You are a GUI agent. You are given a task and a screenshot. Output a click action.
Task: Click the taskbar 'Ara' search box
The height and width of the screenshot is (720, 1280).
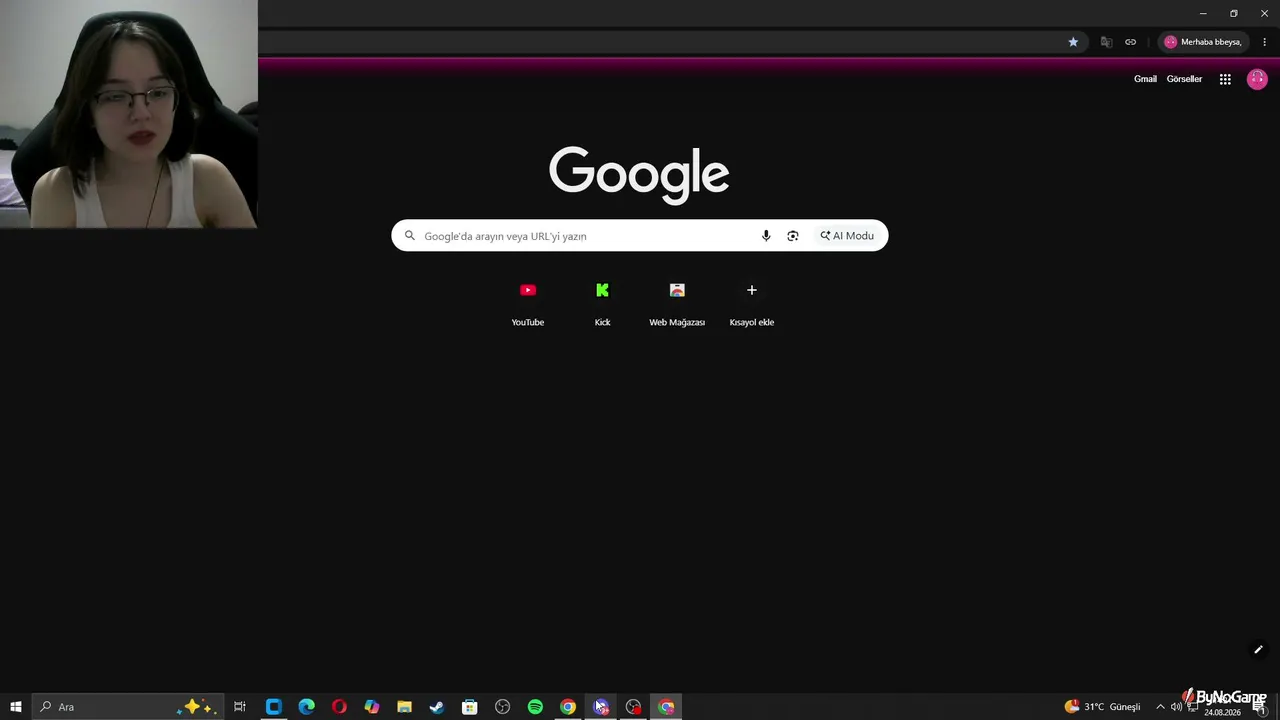click(x=127, y=707)
